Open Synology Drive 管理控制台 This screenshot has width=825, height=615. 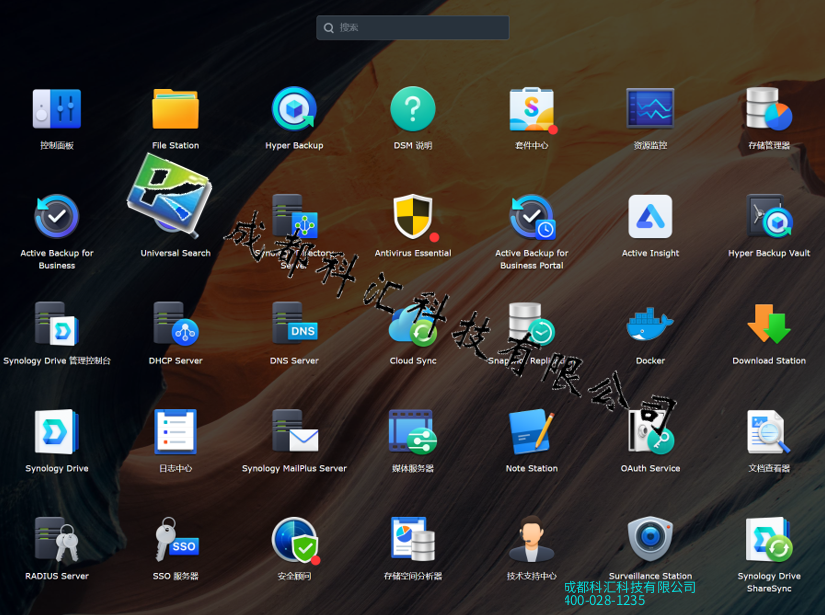pos(57,324)
